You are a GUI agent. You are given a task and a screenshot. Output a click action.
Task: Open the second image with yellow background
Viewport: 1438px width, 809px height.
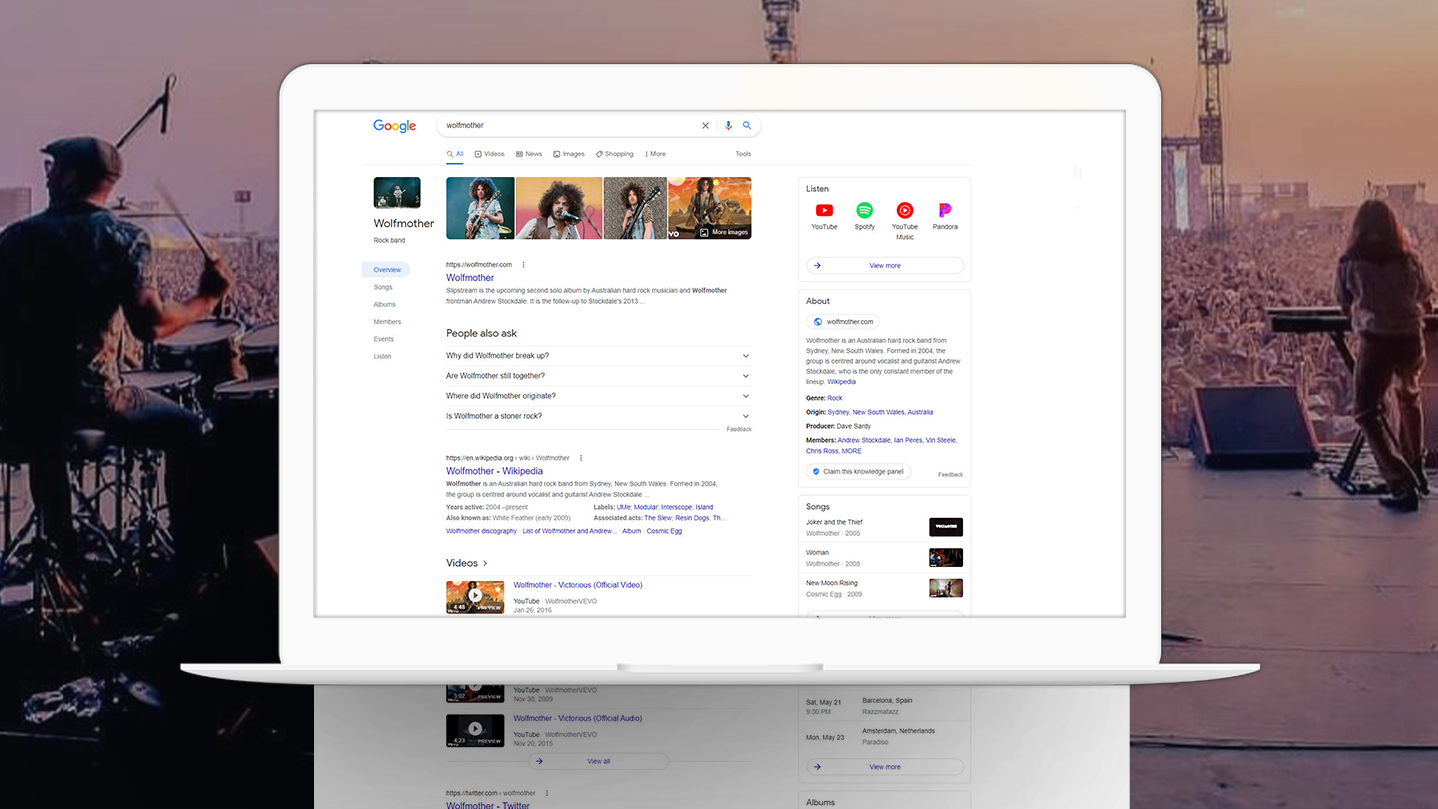[x=559, y=208]
